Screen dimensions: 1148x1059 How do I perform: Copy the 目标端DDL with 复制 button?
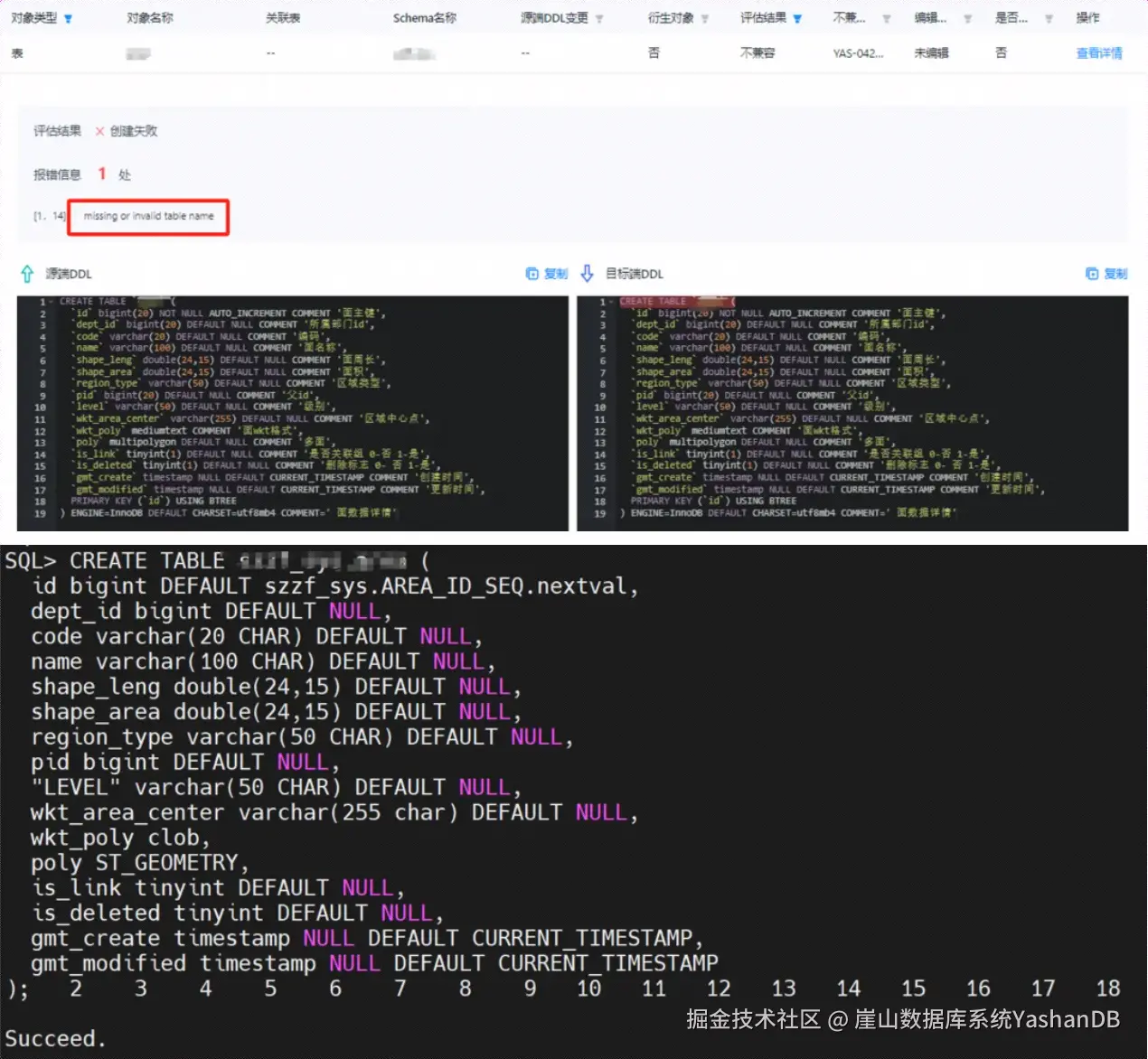pos(1106,274)
